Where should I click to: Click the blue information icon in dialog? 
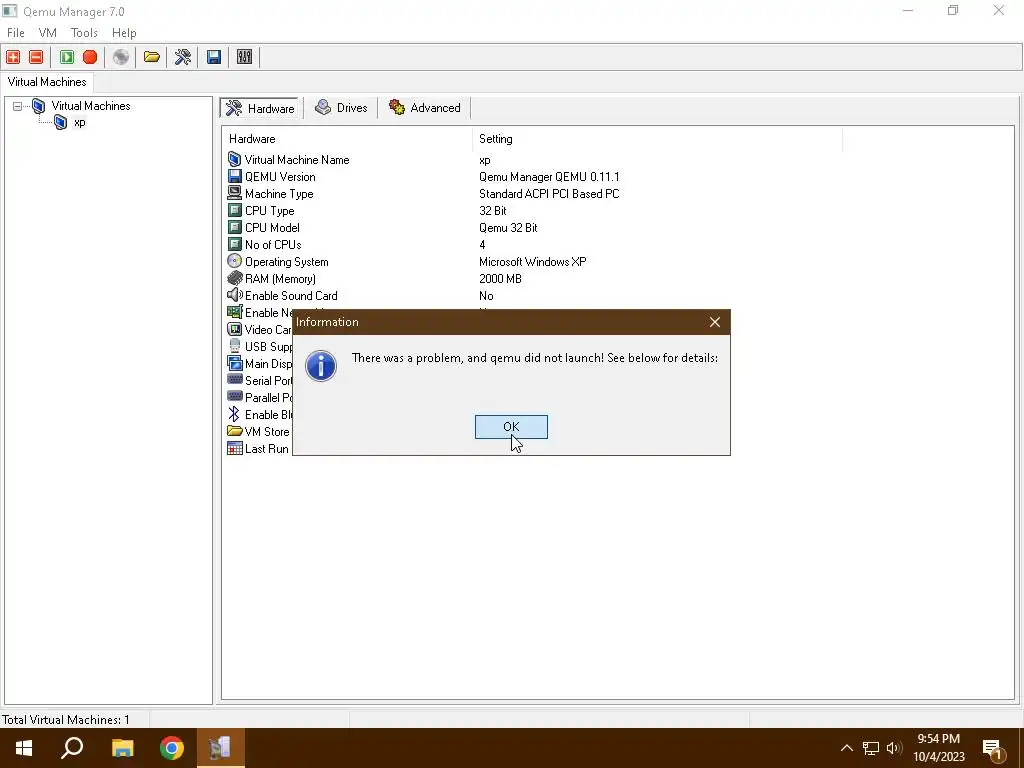coord(321,366)
